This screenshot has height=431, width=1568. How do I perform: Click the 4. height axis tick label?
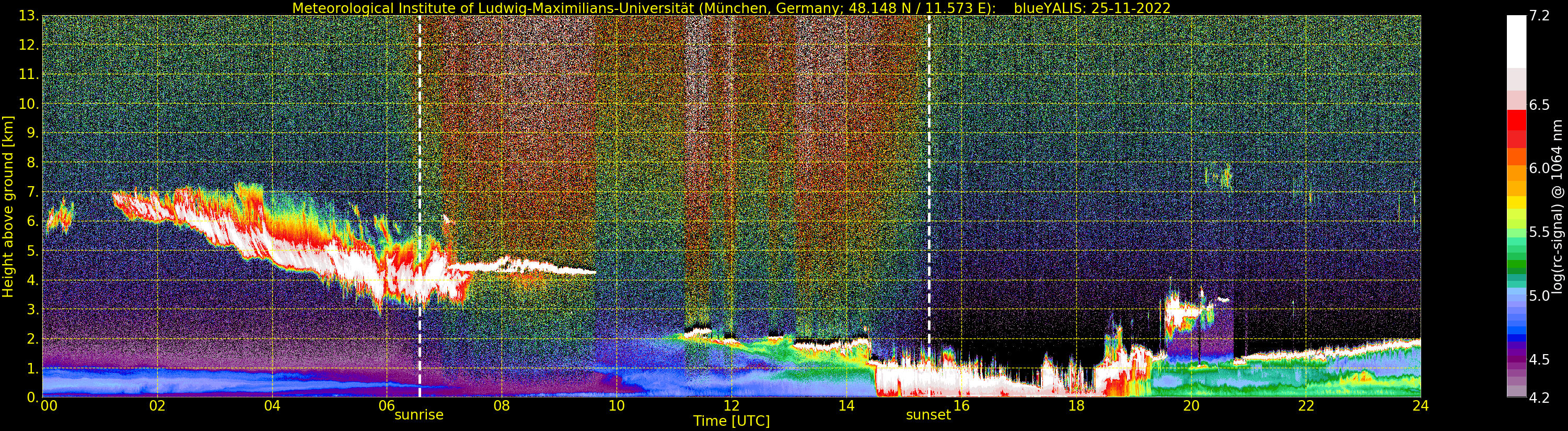point(33,280)
